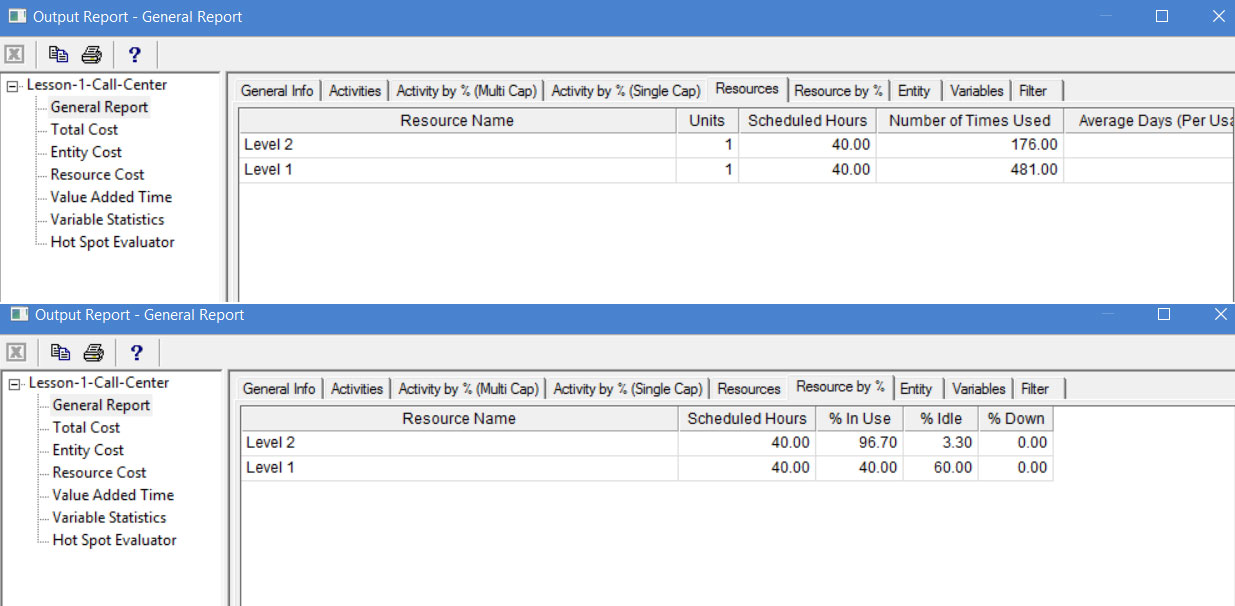Collapse the Lesson-1-Call-Center tree in bottom window
The image size is (1235, 606).
(x=14, y=384)
